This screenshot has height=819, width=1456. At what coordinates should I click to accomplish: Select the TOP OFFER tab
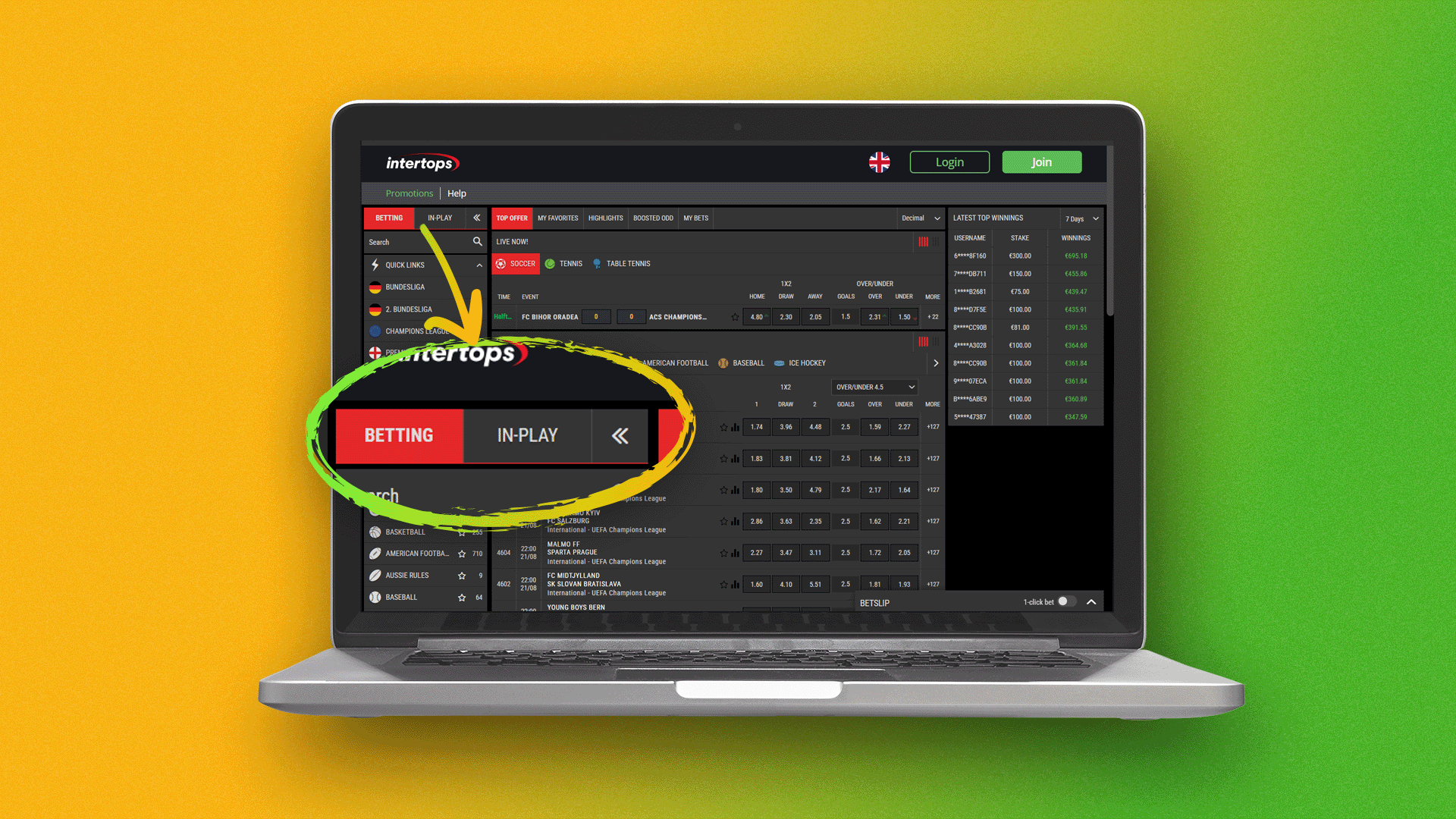tap(511, 218)
